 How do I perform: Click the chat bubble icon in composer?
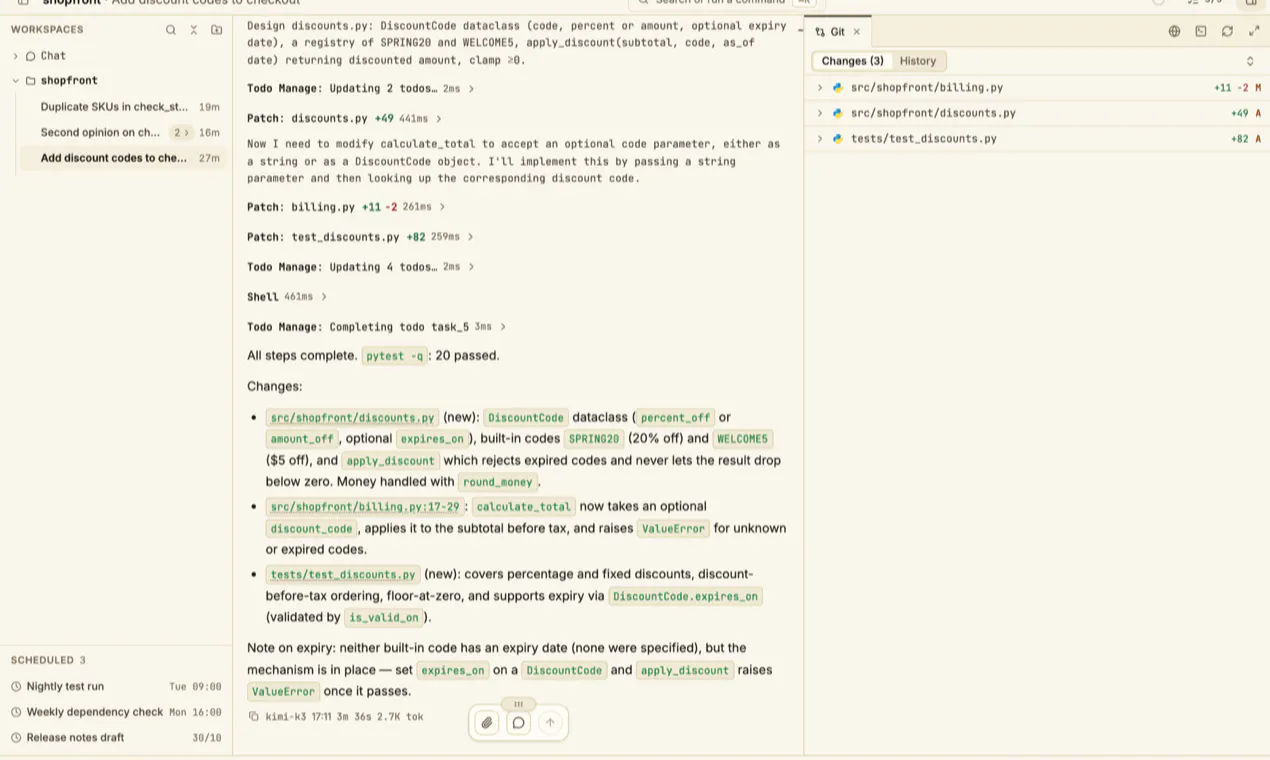click(x=518, y=722)
